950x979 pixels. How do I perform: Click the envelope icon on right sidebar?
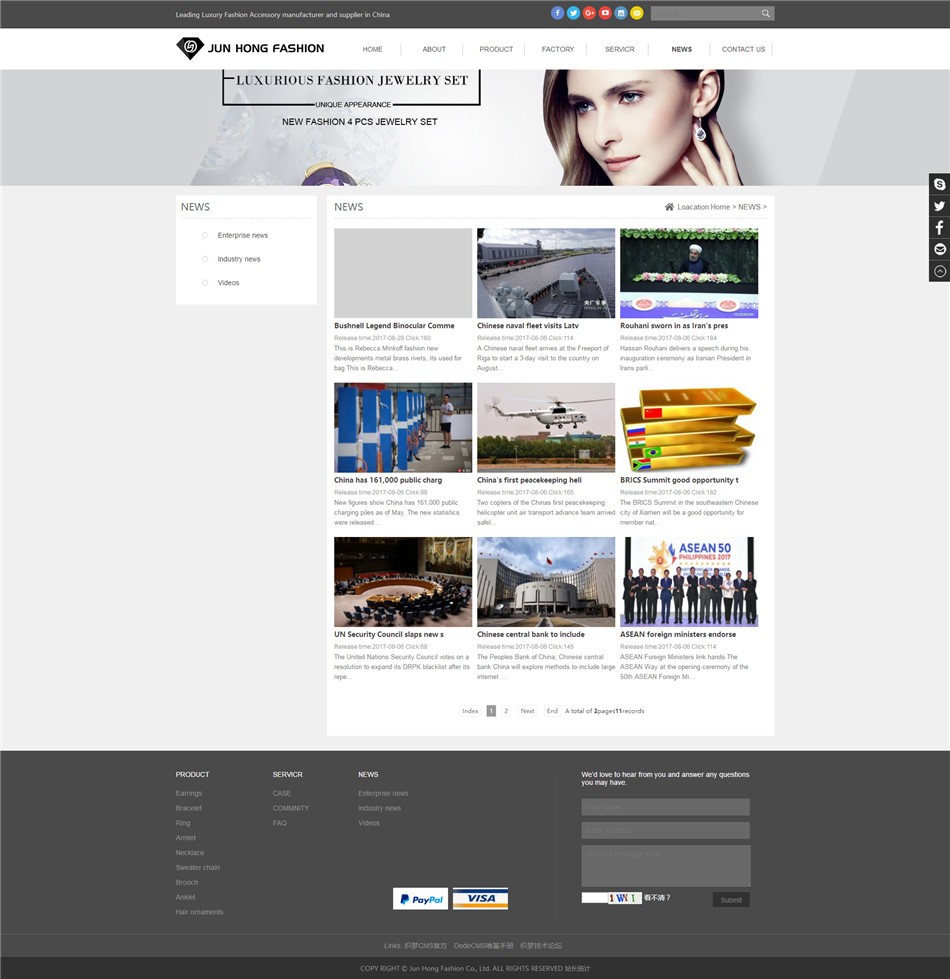[939, 249]
